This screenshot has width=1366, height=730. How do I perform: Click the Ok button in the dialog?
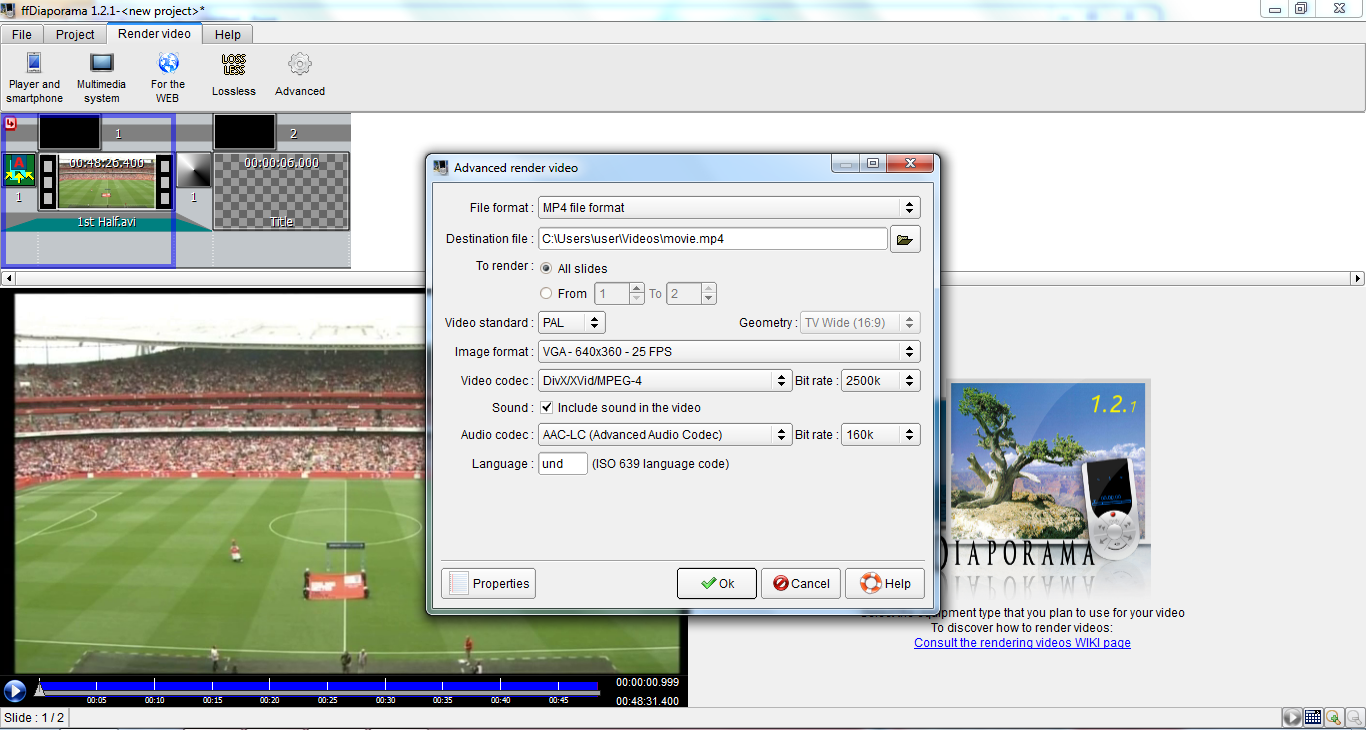coord(716,584)
